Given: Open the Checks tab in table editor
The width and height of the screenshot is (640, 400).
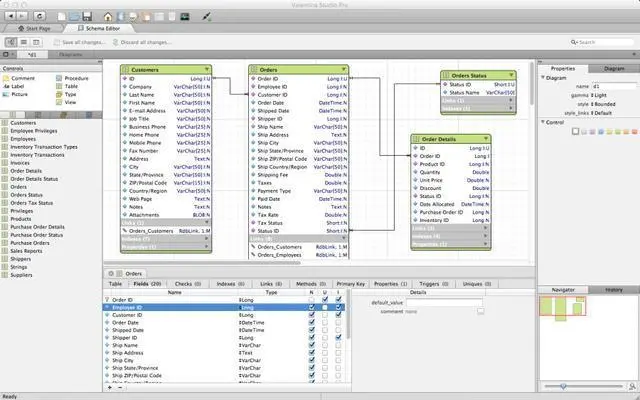Looking at the screenshot, I should point(188,284).
